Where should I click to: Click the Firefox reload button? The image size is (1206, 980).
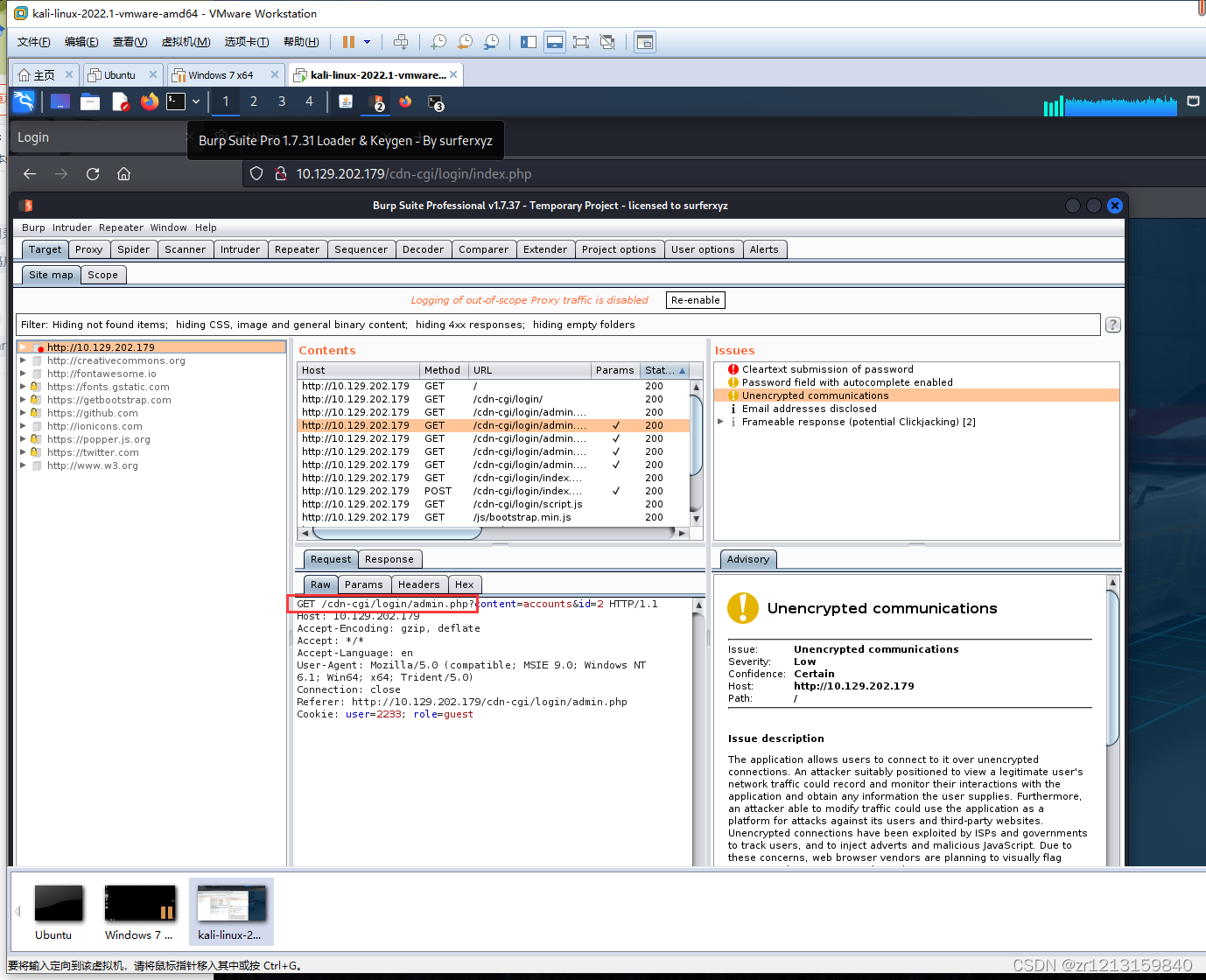coord(93,174)
